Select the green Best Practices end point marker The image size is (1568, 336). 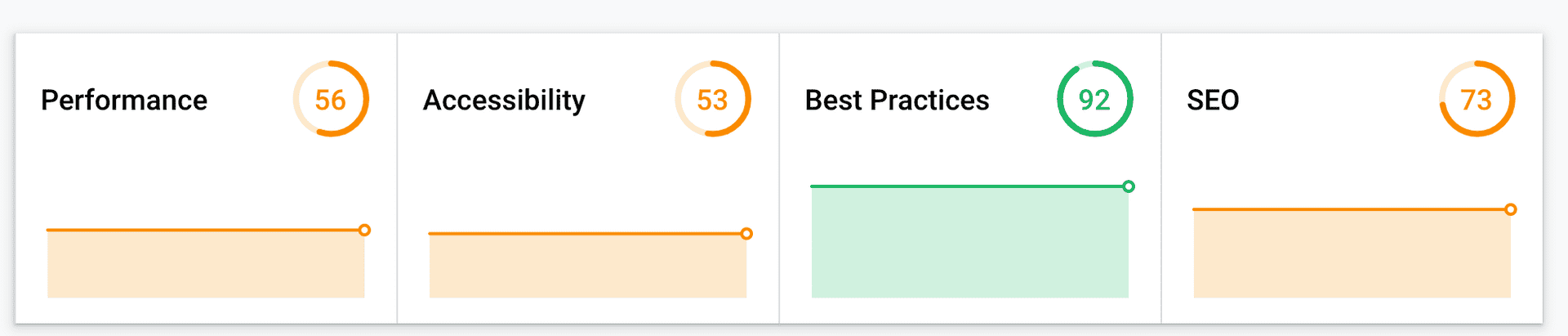pyautogui.click(x=1129, y=186)
